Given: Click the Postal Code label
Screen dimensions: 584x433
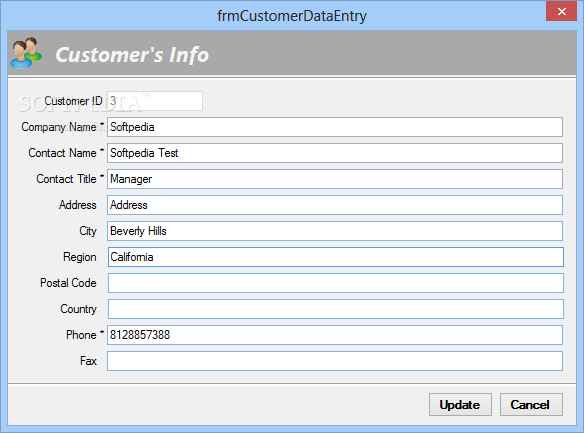Looking at the screenshot, I should (x=68, y=283).
